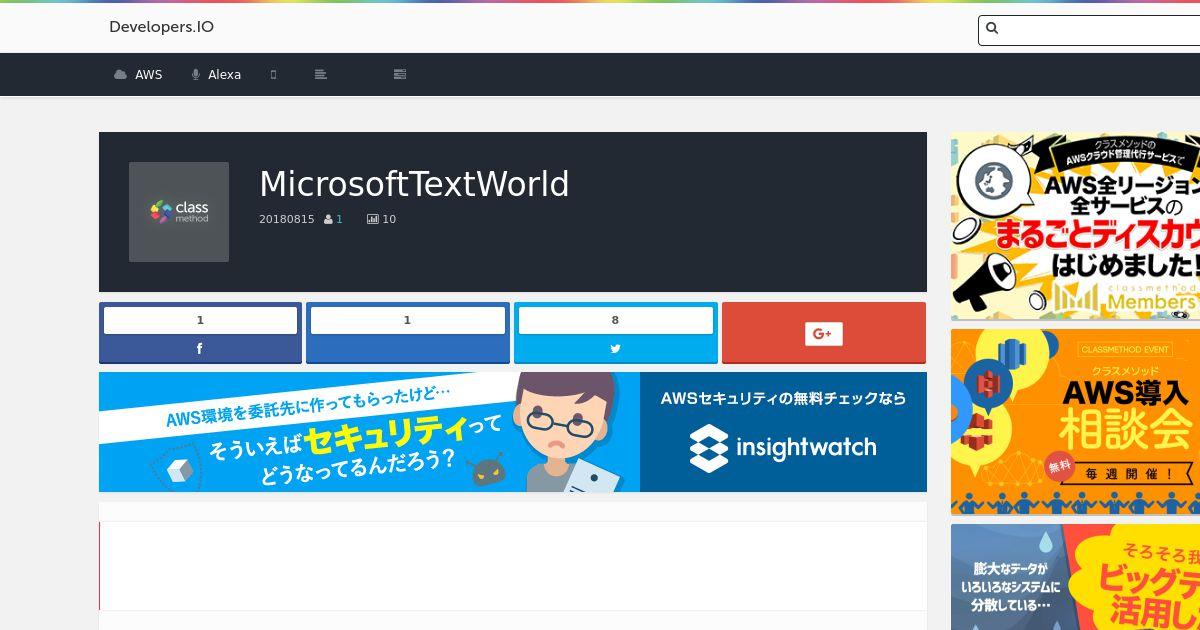The width and height of the screenshot is (1200, 630).
Task: Click the insightwatch logo in banner
Action: [x=783, y=447]
